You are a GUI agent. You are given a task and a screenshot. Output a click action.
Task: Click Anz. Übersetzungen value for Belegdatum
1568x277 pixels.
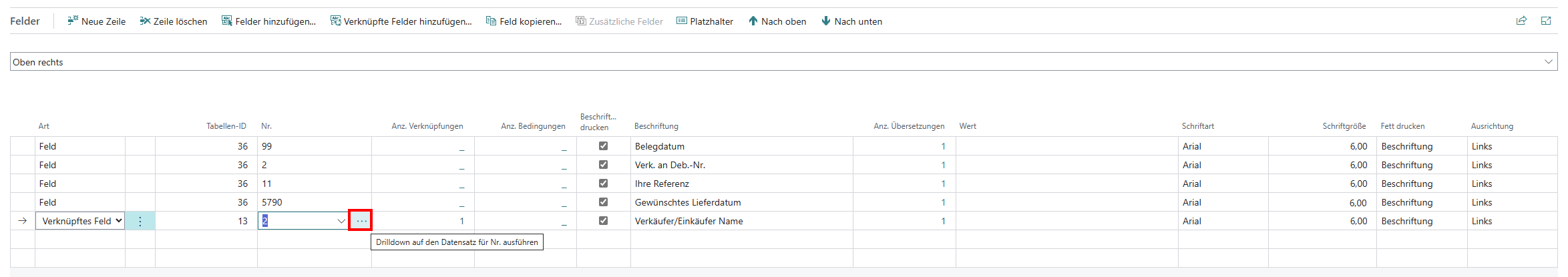[x=943, y=146]
